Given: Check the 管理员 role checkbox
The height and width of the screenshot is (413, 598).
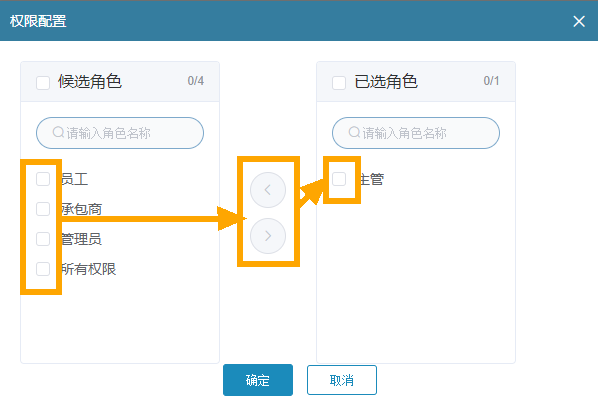Looking at the screenshot, I should pyautogui.click(x=43, y=239).
